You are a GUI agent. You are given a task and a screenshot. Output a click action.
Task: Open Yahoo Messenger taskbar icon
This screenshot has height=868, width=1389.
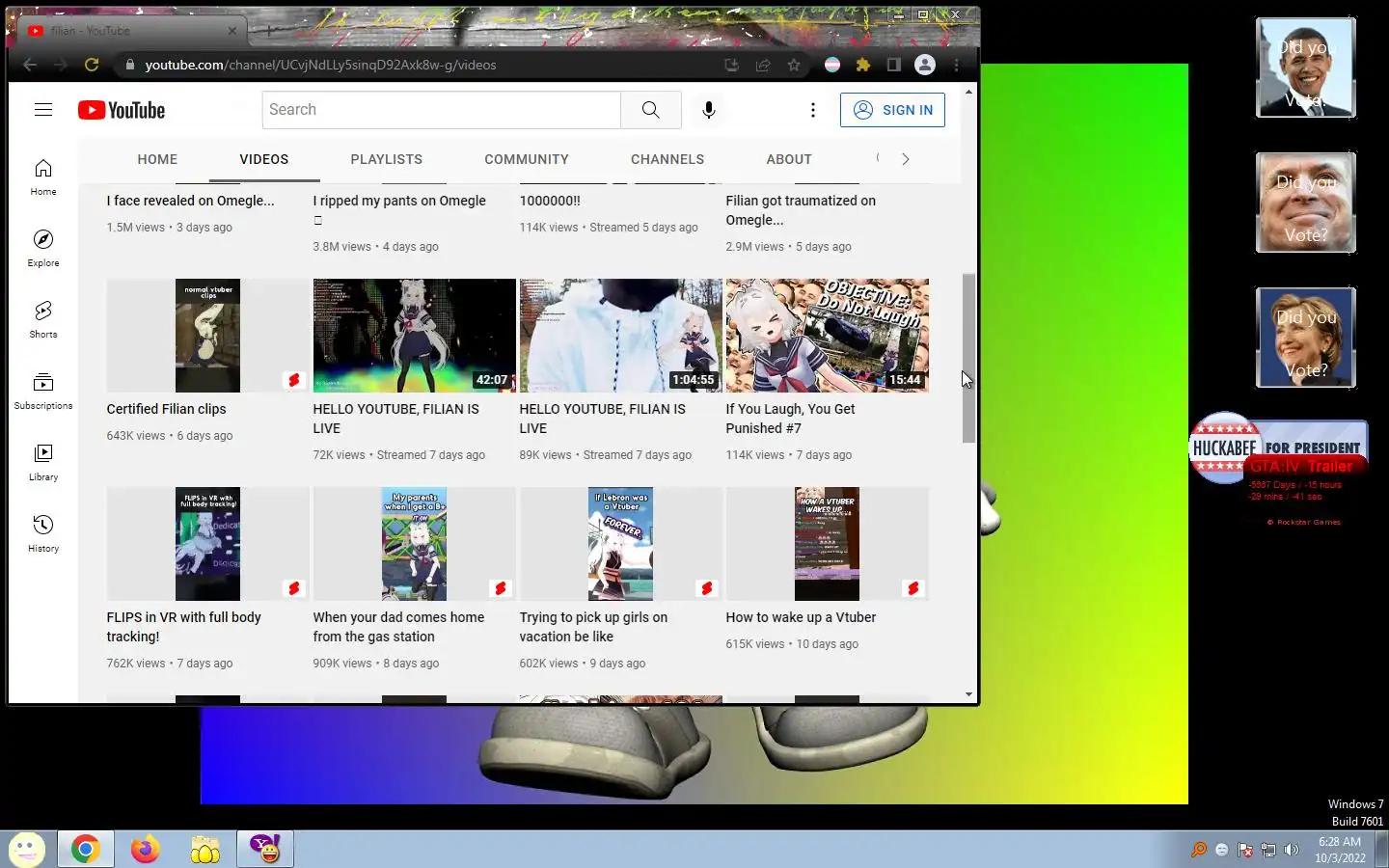pyautogui.click(x=265, y=849)
